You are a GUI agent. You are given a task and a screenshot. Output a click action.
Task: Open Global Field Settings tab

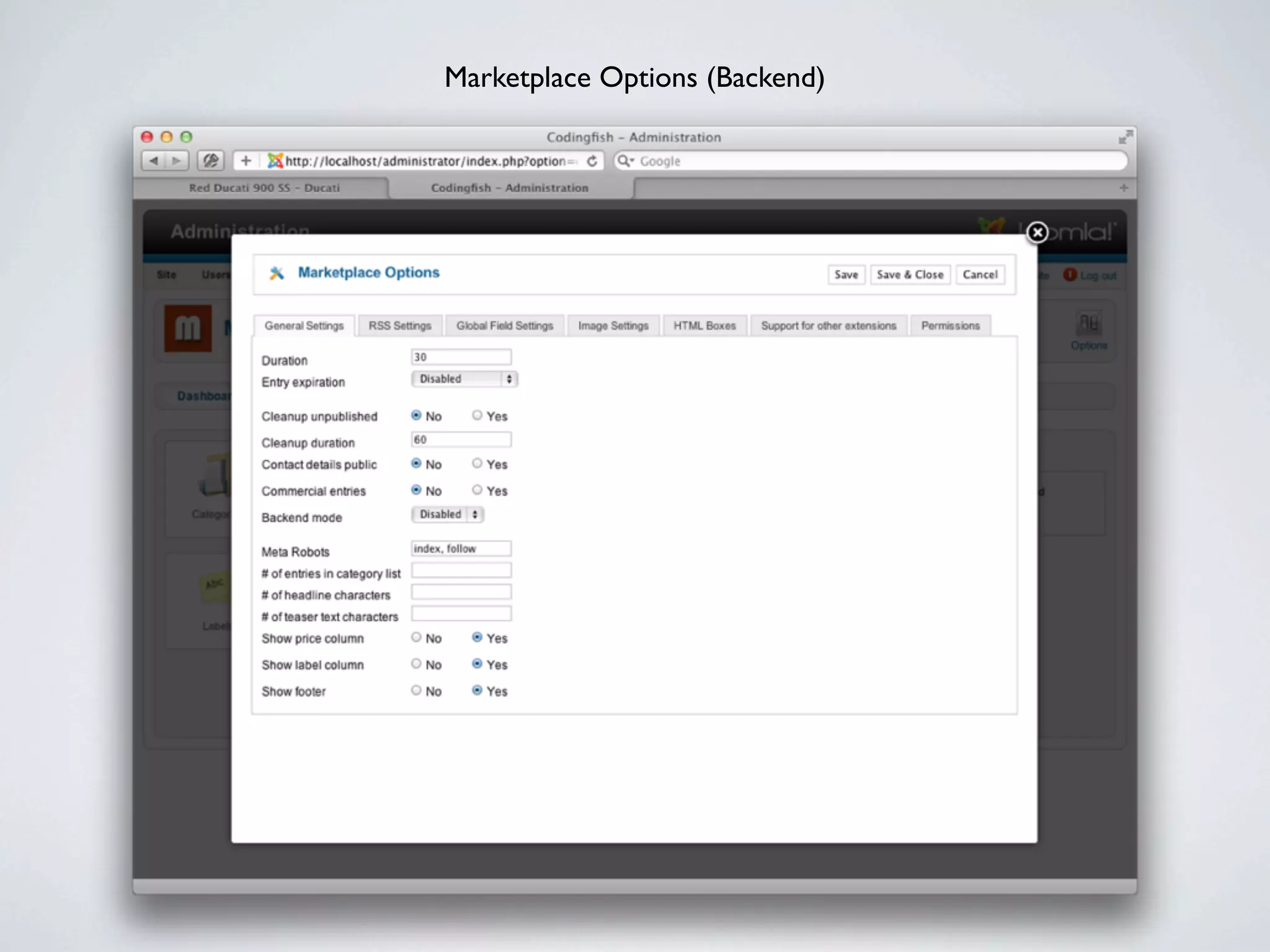(x=505, y=326)
